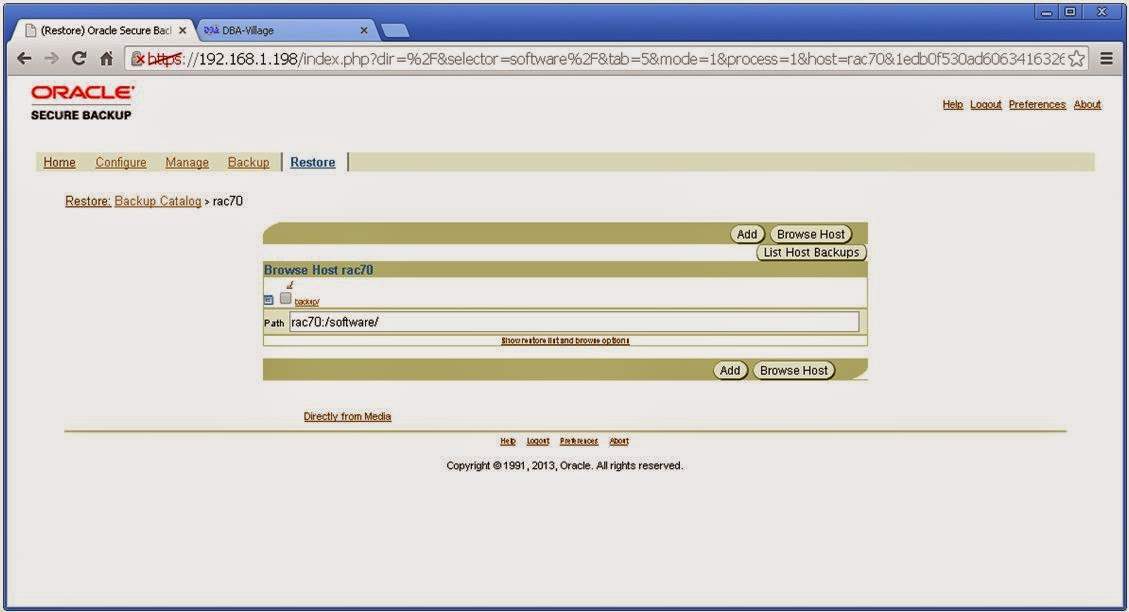Go to Backup Catalog breadcrumb
Screen dimensions: 1129x612
(x=158, y=201)
